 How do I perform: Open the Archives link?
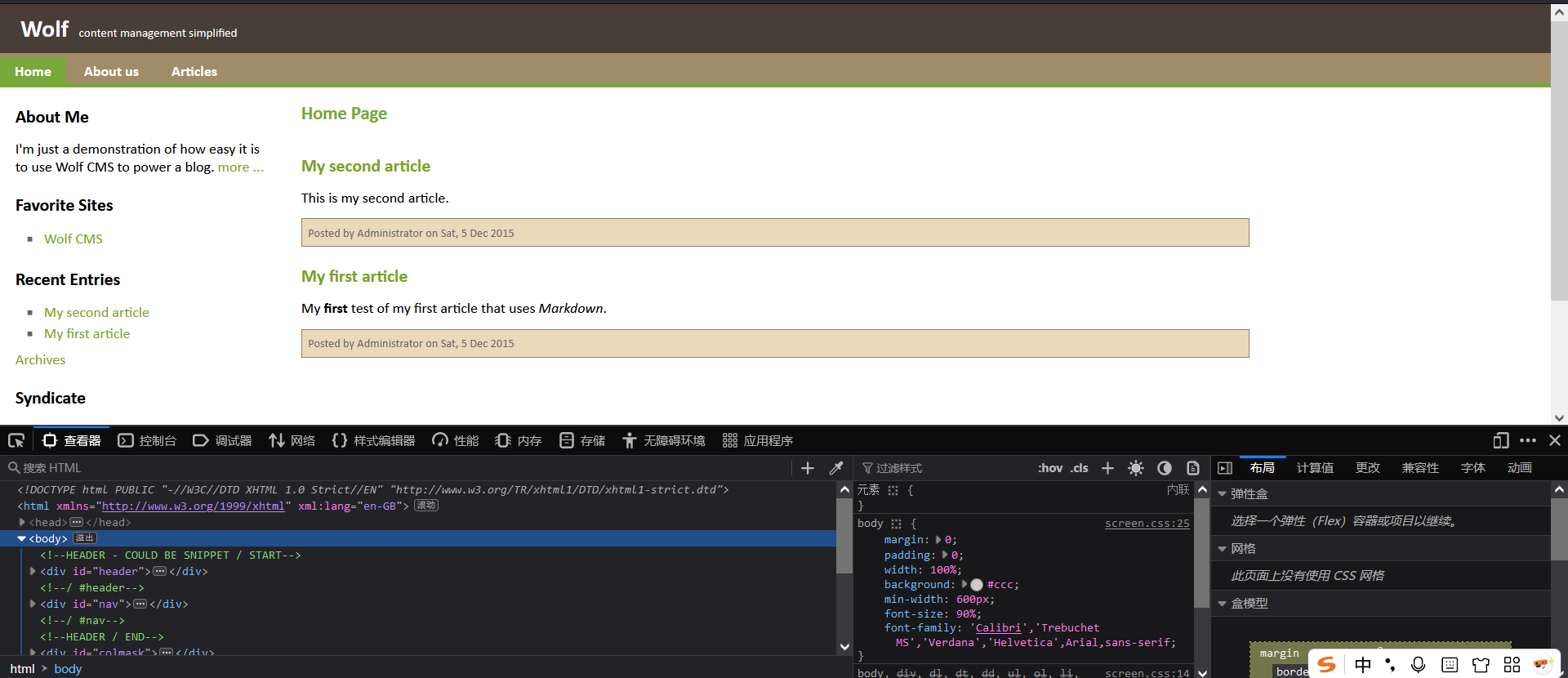point(40,360)
